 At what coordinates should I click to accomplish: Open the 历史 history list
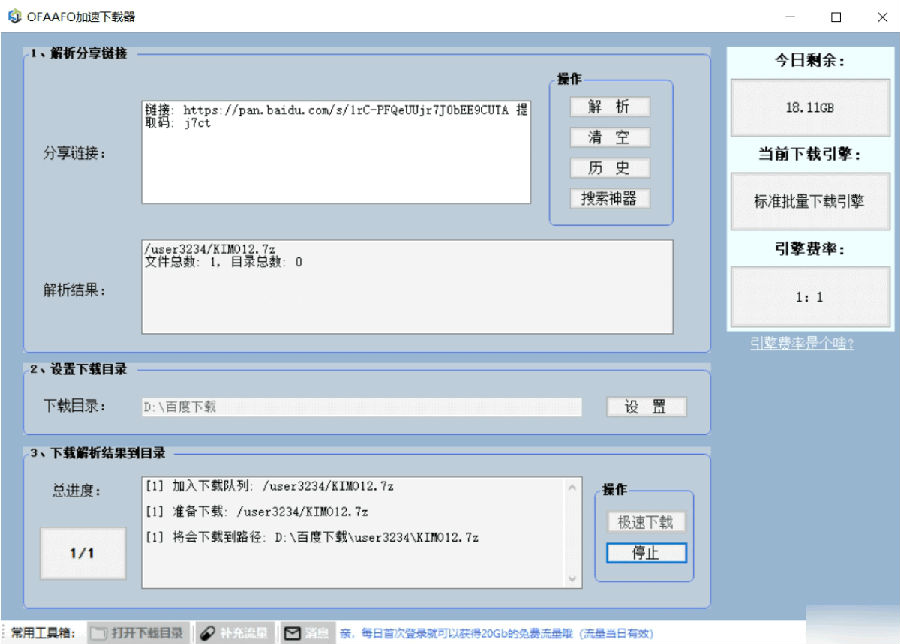(x=609, y=168)
